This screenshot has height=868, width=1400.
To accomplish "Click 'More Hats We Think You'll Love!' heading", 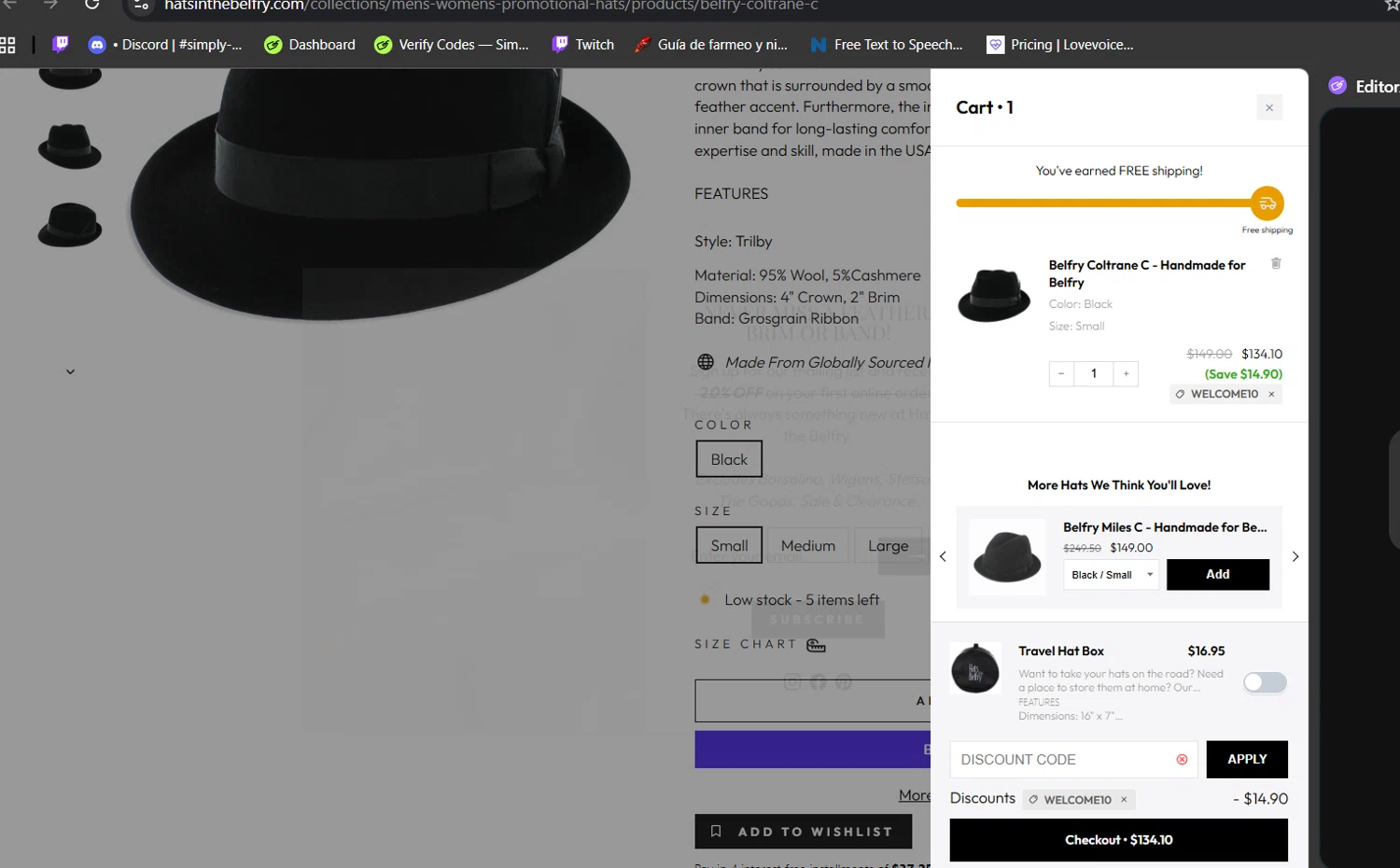I will [x=1119, y=485].
